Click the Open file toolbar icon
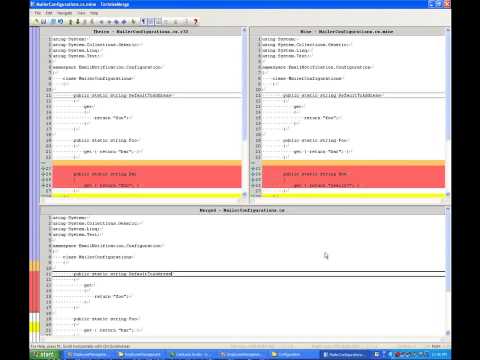 click(36, 22)
